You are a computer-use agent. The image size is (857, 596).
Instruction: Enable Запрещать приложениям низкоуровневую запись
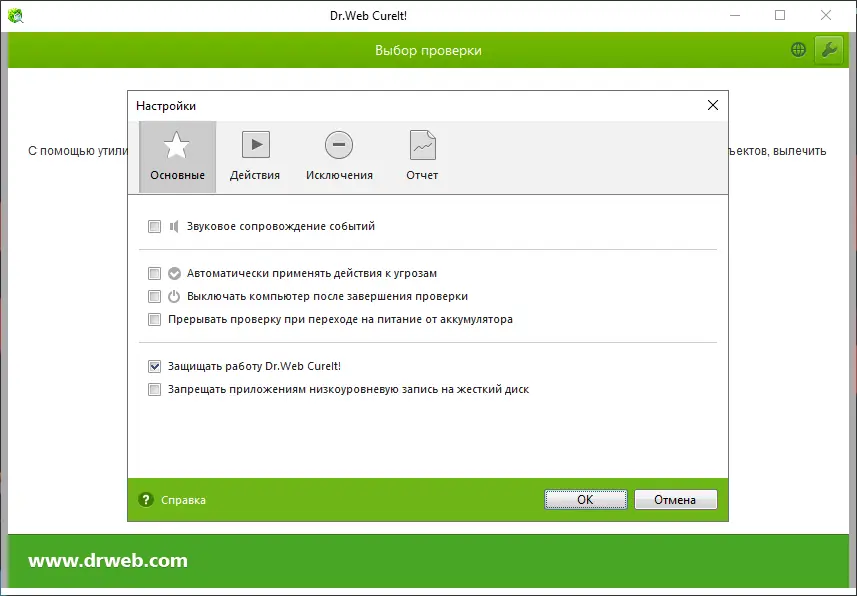(x=155, y=389)
